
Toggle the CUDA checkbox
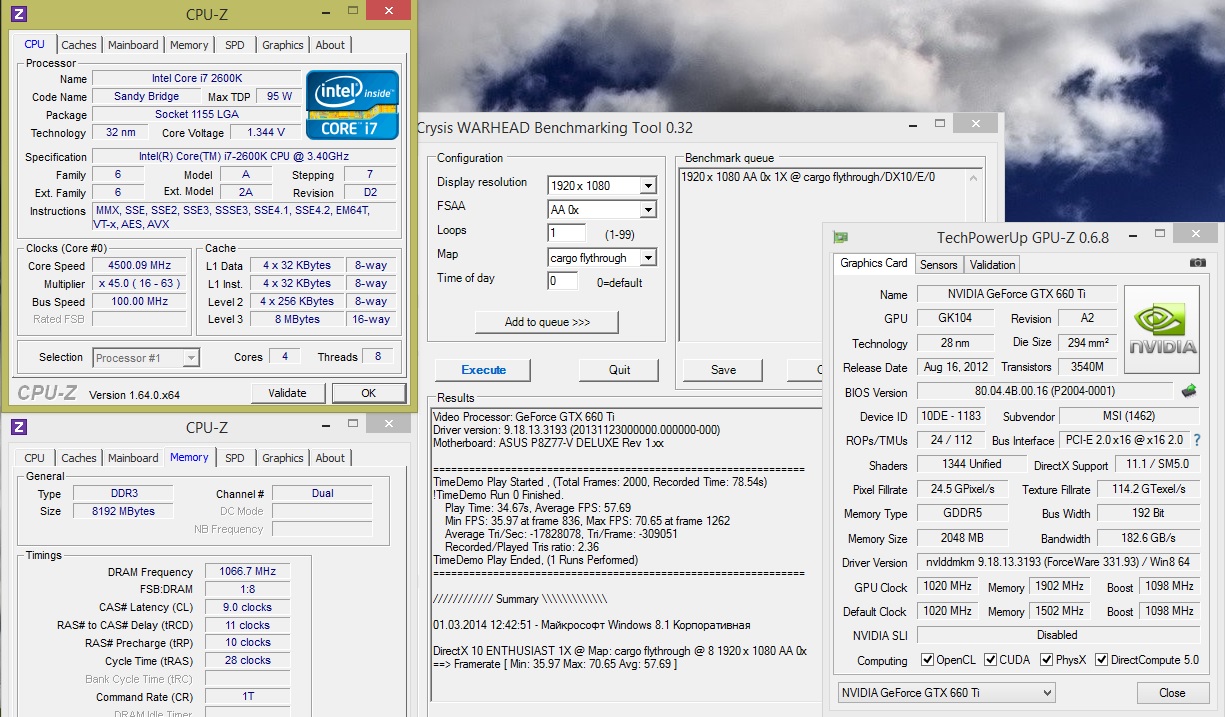coord(991,660)
